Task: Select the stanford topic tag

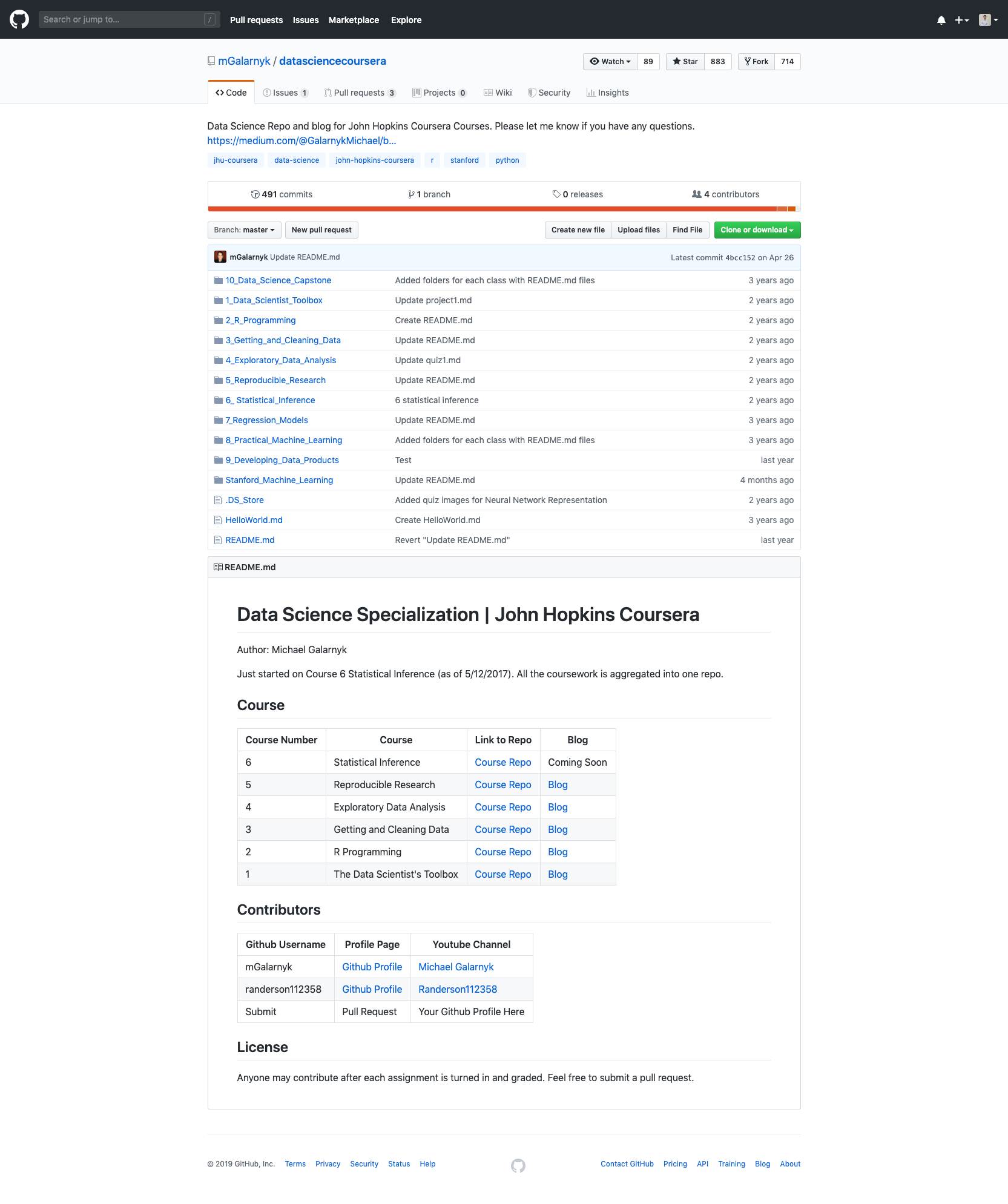Action: (464, 160)
